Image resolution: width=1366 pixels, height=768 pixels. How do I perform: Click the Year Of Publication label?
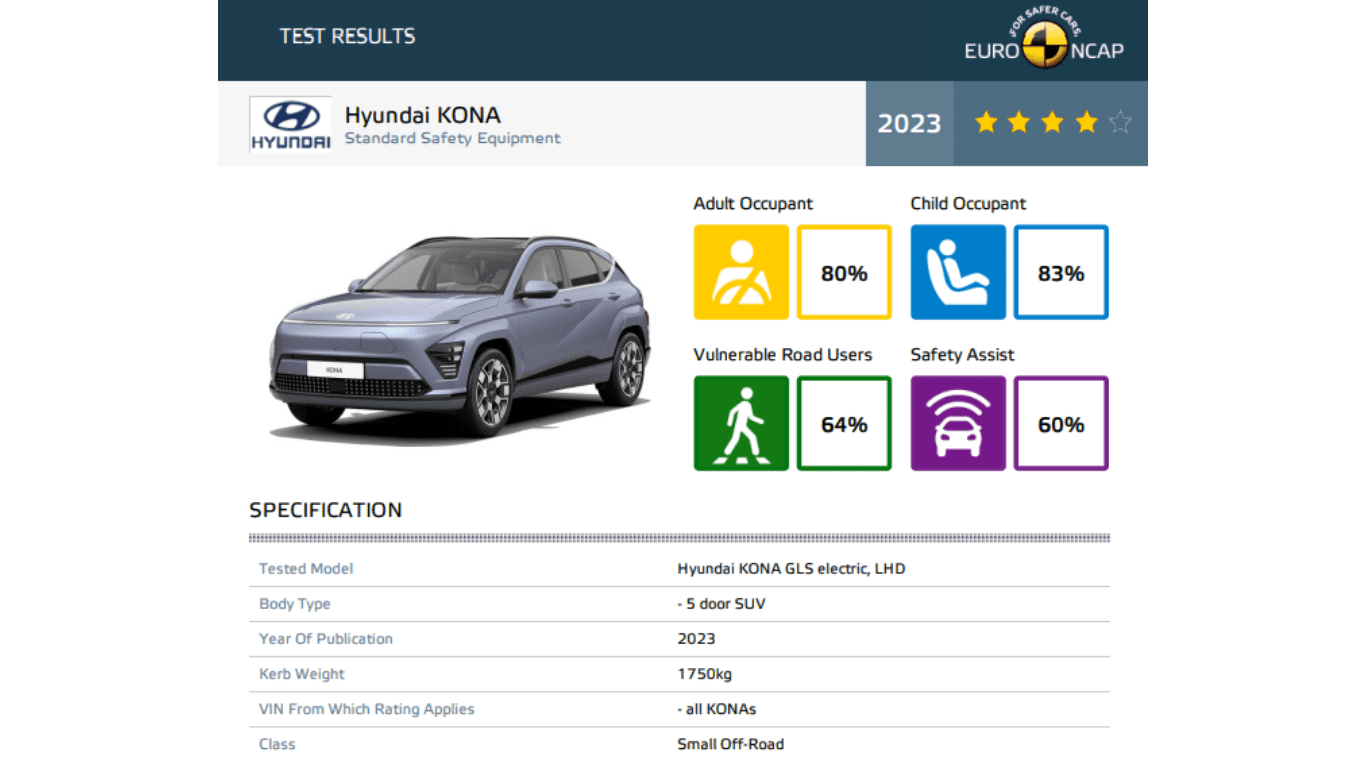pyautogui.click(x=326, y=639)
